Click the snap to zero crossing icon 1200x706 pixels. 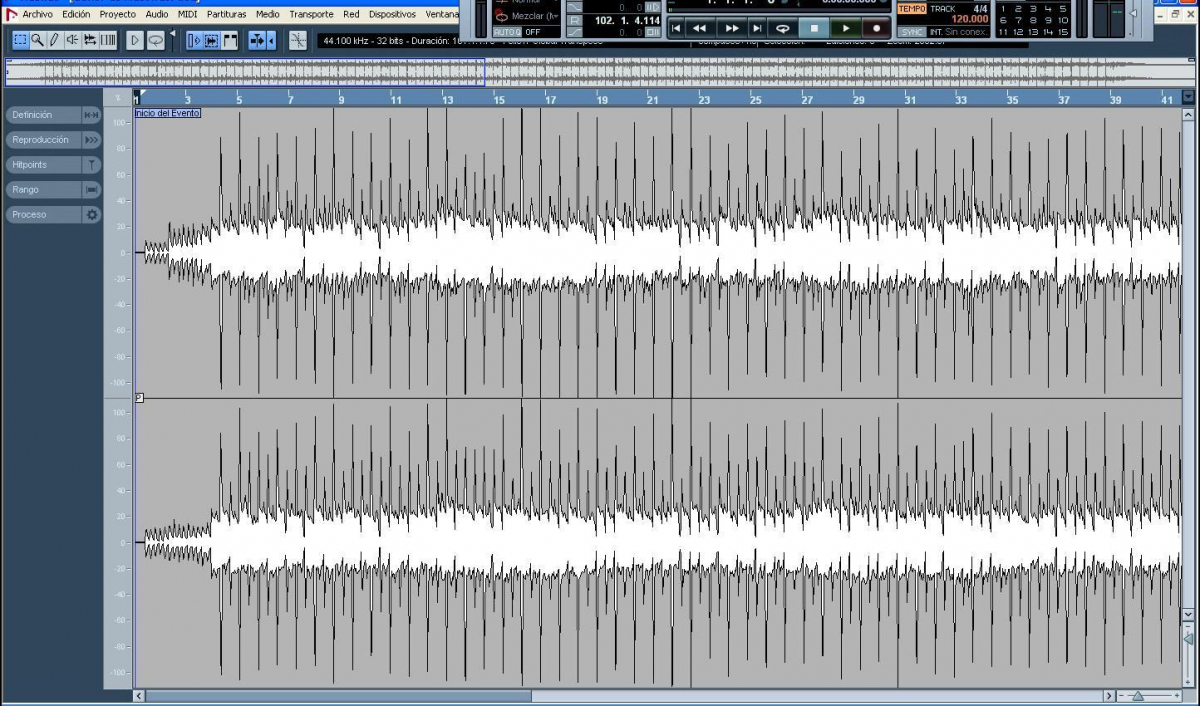pyautogui.click(x=297, y=40)
